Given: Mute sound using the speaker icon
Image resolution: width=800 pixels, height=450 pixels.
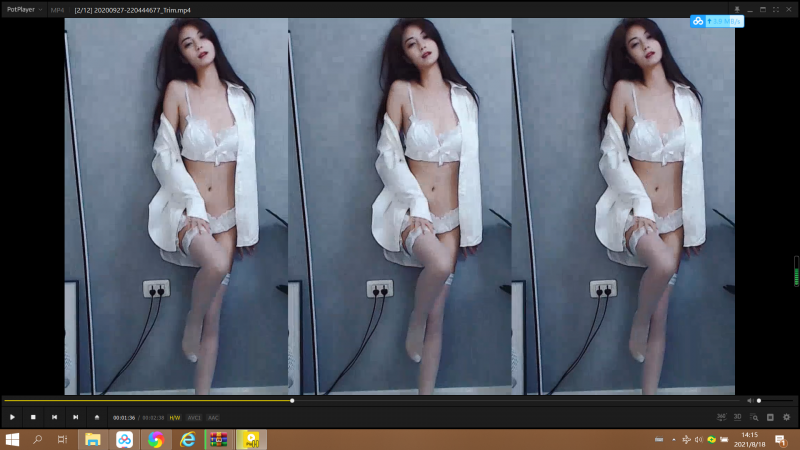Looking at the screenshot, I should pyautogui.click(x=750, y=401).
